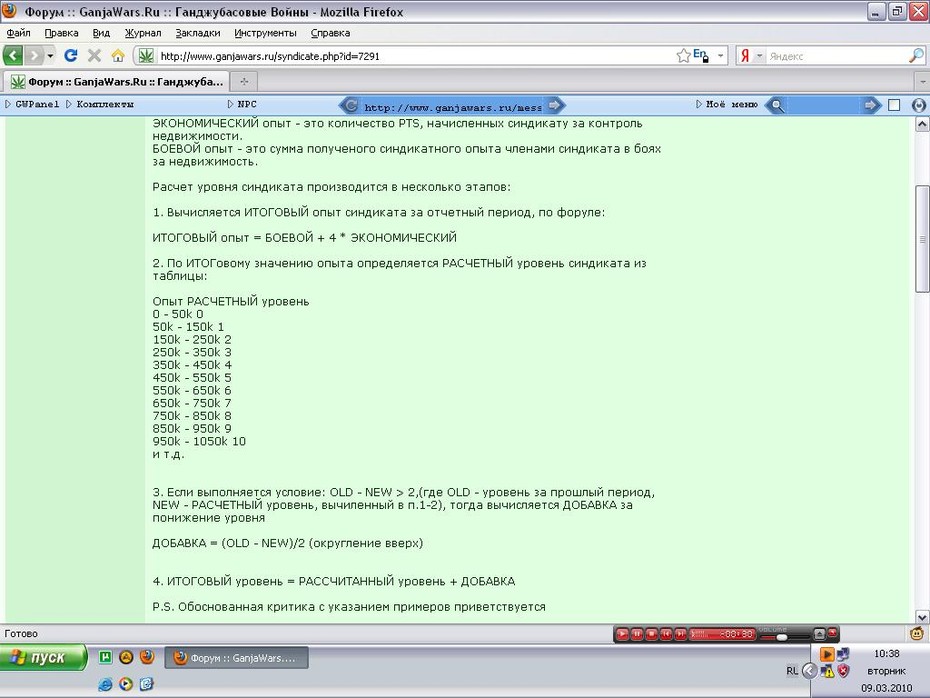Launch Windows Media Player from quick launch
The height and width of the screenshot is (698, 930).
(126, 684)
